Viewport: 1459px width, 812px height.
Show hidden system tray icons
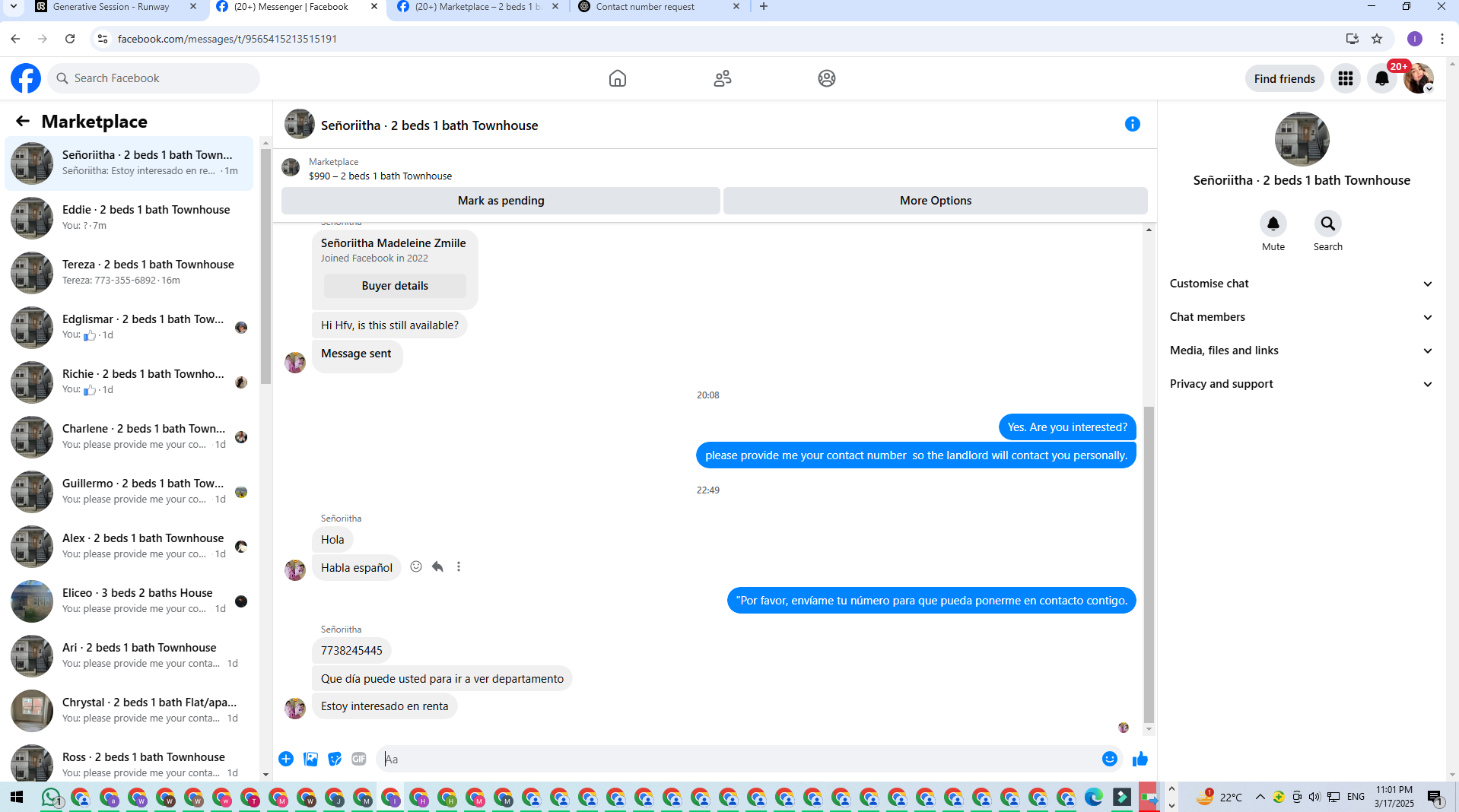tap(1260, 797)
